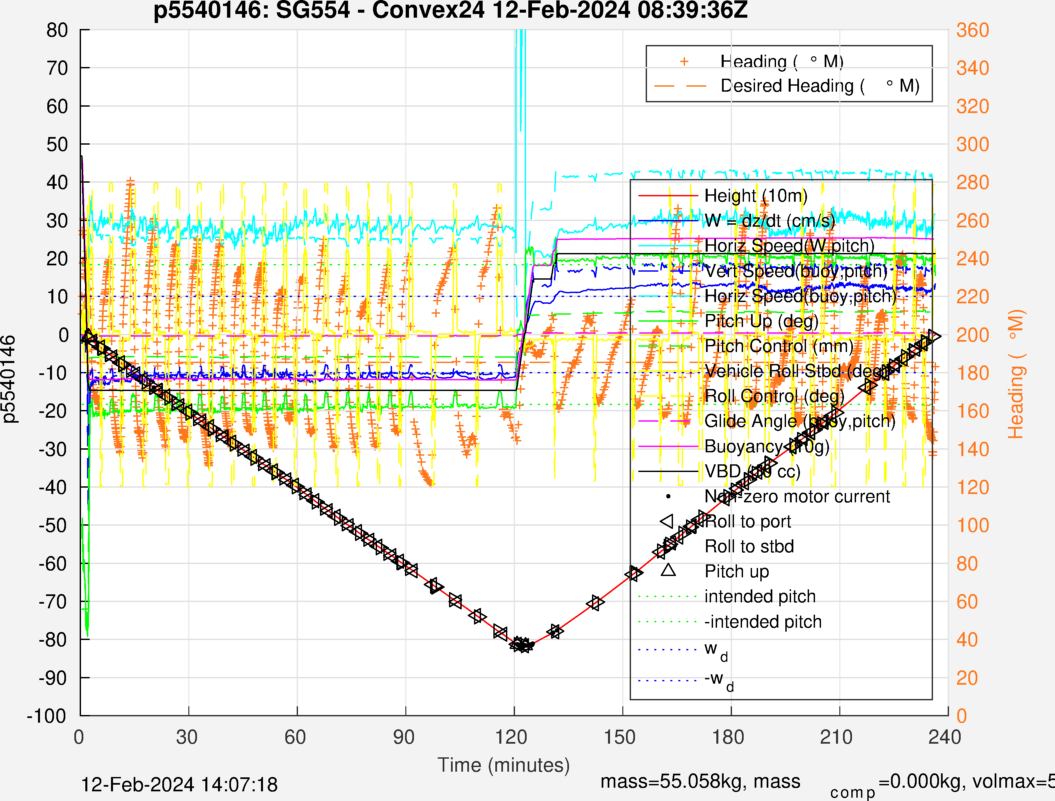
Task: Click the left-pointing triangle marker beside "Roll to port"
Action: pyautogui.click(x=667, y=522)
